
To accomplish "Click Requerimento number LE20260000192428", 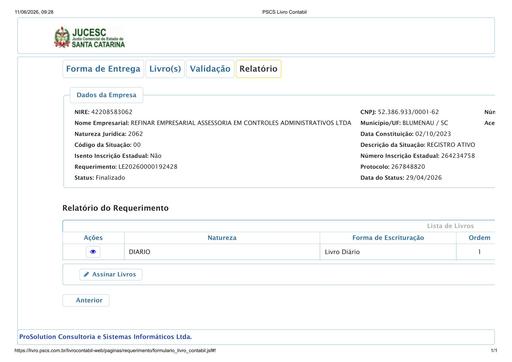I will [x=148, y=167].
